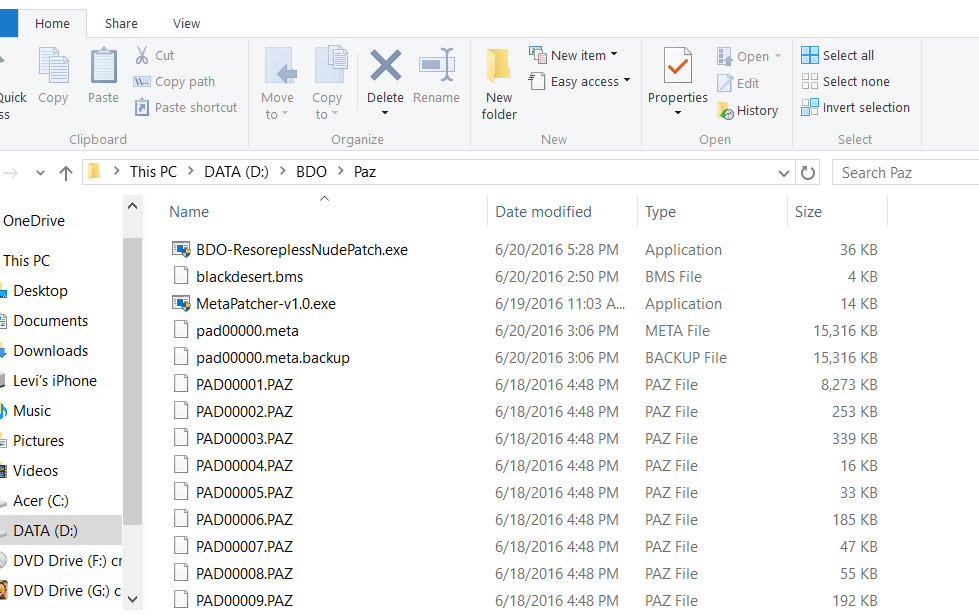This screenshot has height=615, width=979.
Task: Open the New item dropdown menu
Action: tap(574, 56)
